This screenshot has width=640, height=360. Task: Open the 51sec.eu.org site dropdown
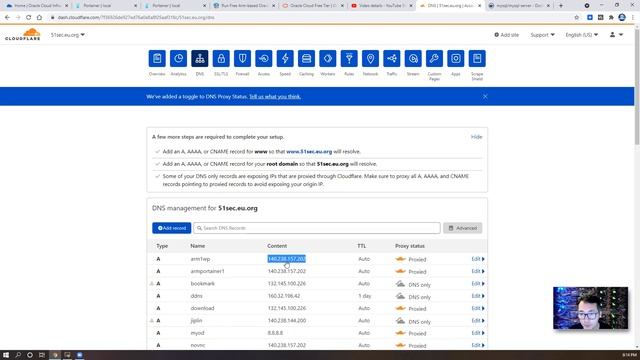coord(68,35)
